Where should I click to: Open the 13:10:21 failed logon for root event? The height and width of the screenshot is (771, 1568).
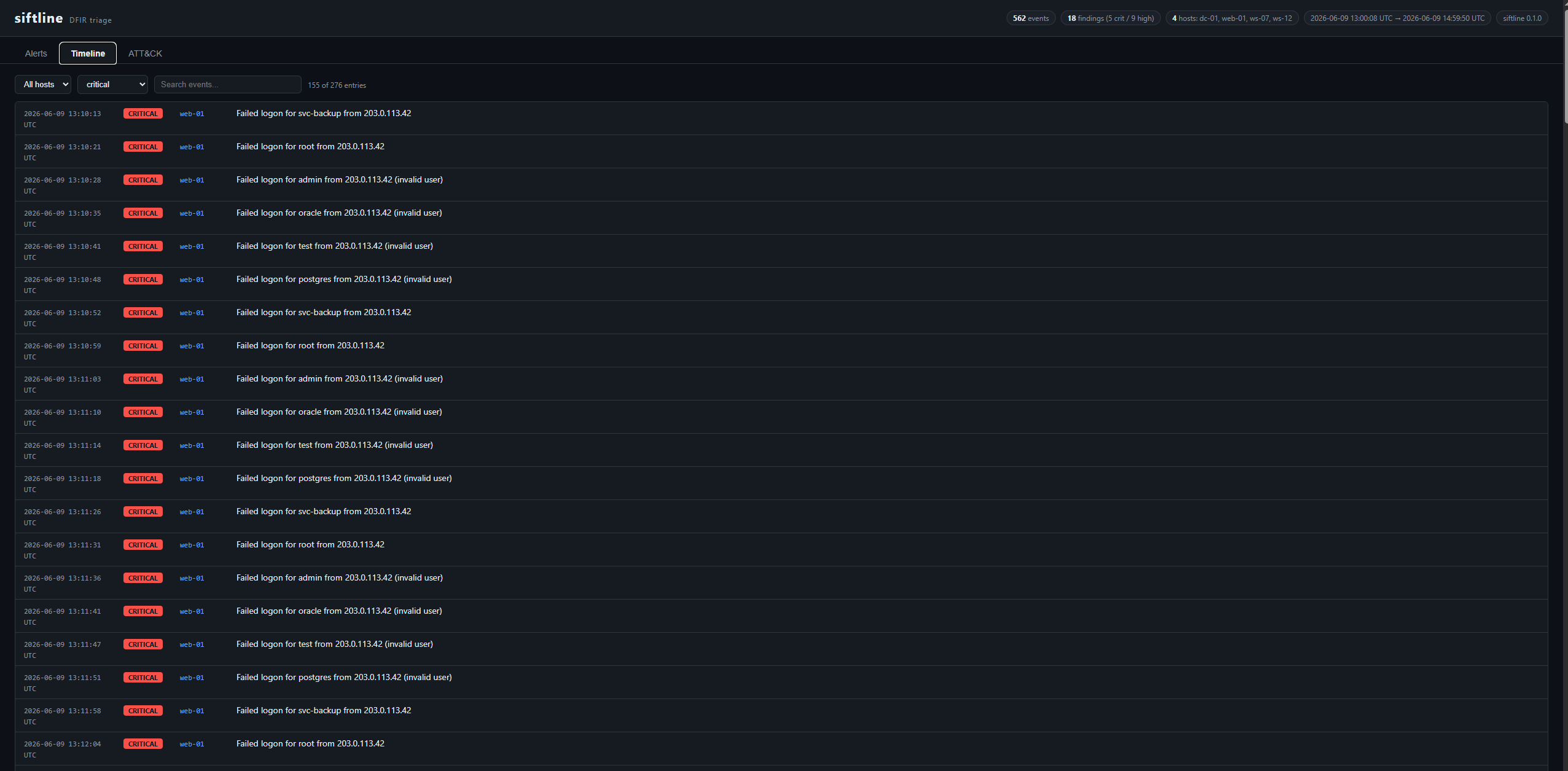pos(781,152)
